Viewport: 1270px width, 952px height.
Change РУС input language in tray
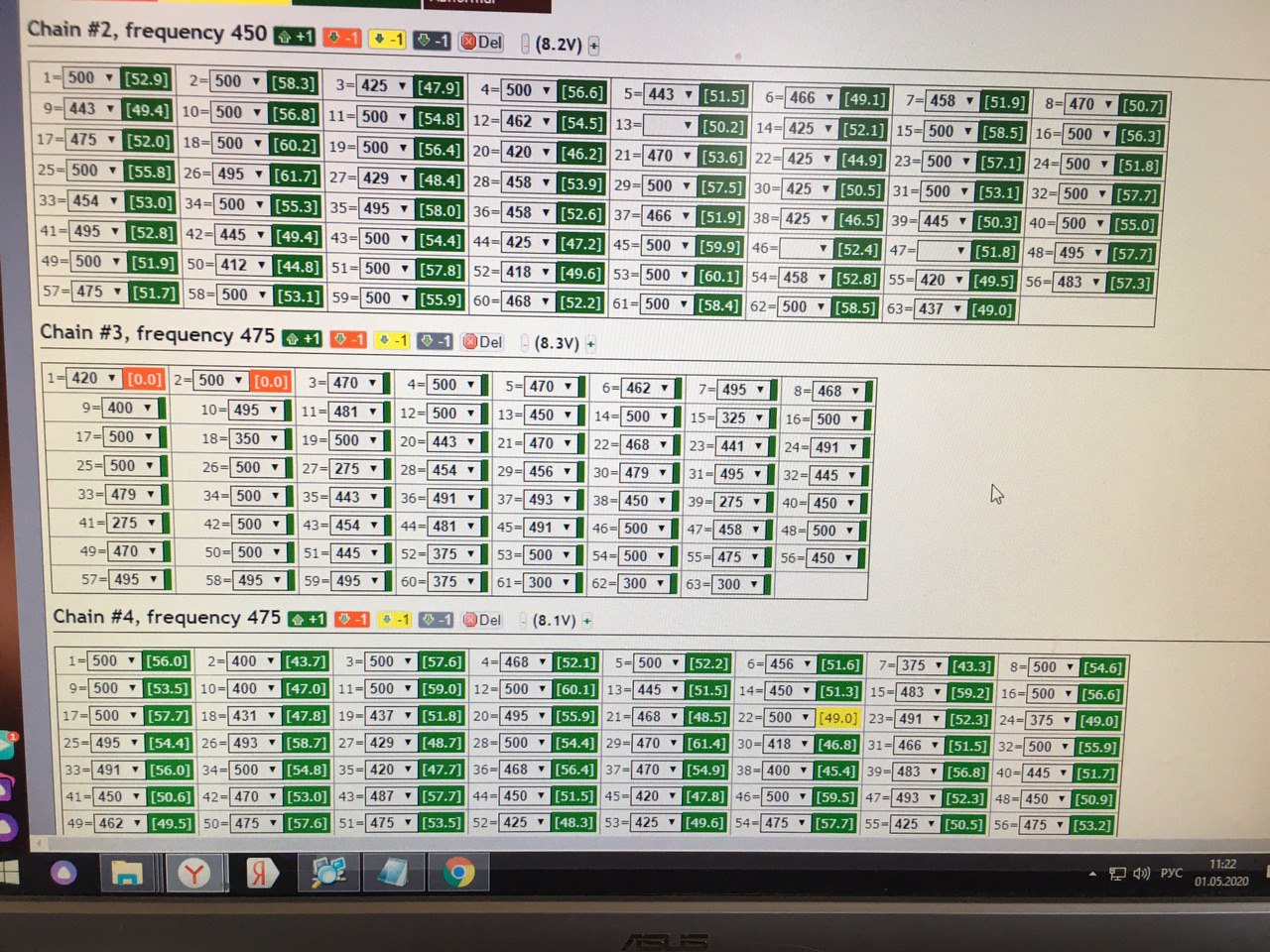1172,873
